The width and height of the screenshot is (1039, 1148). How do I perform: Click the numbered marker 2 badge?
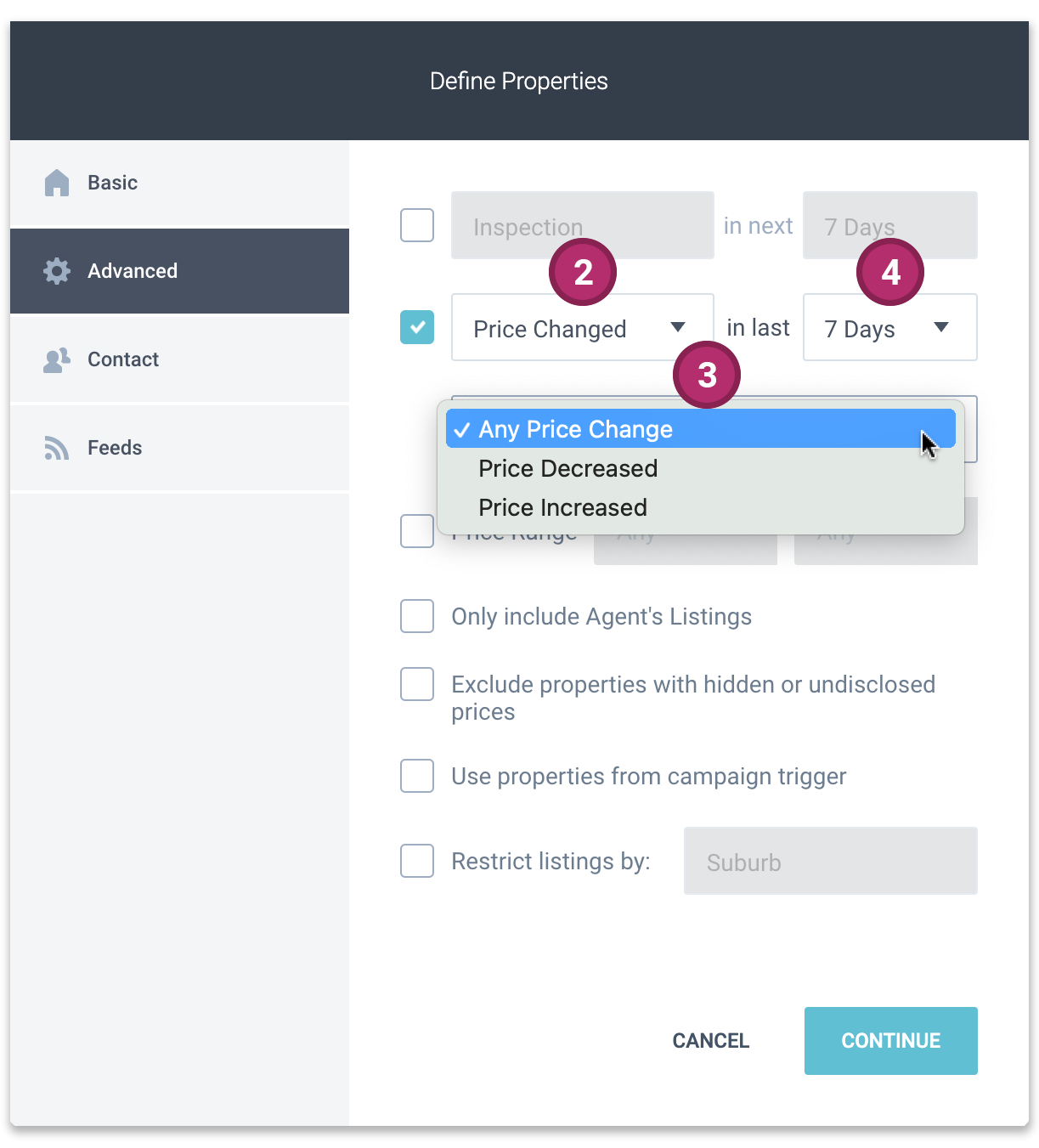(583, 272)
